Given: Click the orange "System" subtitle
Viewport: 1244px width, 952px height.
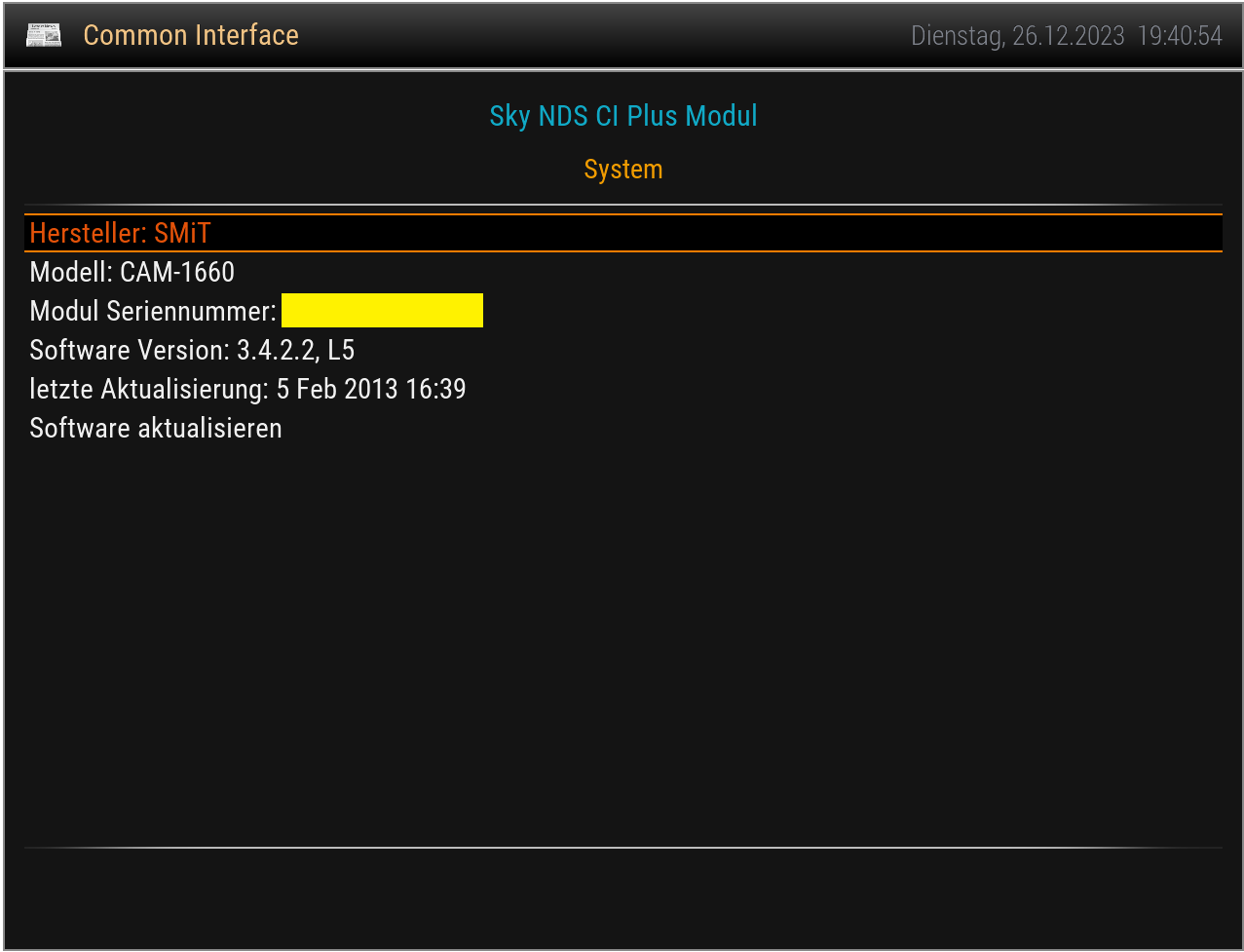Looking at the screenshot, I should [x=622, y=170].
